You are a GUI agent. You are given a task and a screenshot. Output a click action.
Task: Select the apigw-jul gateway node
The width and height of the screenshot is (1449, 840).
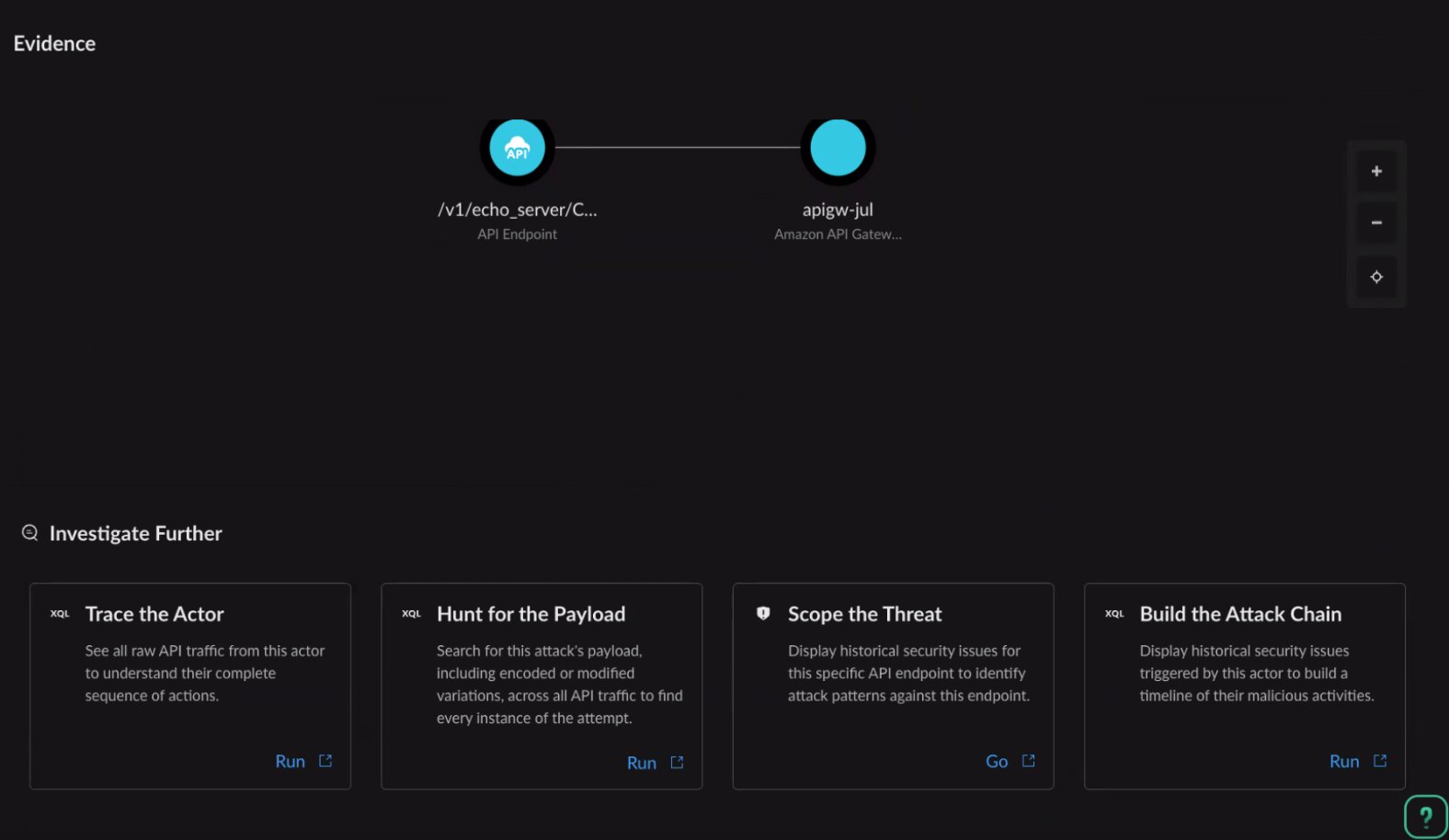pyautogui.click(x=838, y=148)
